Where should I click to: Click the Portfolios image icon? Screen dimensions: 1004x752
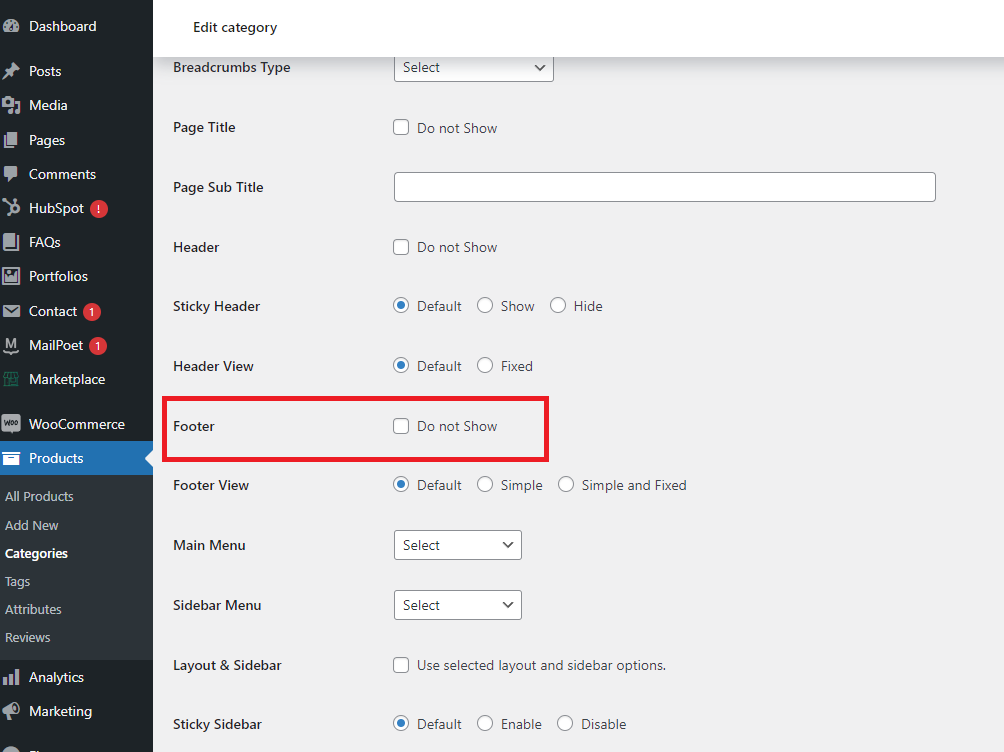coord(11,276)
